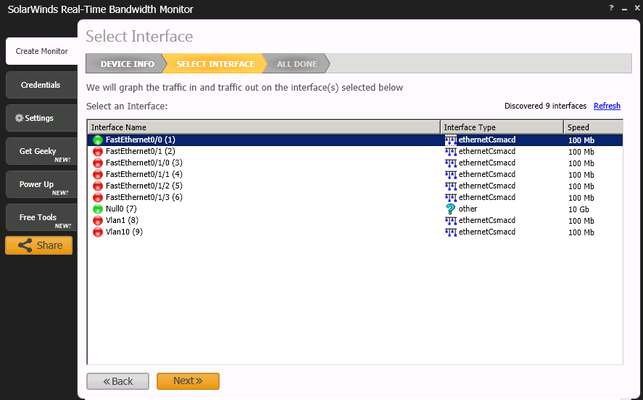Click the Back button
The width and height of the screenshot is (643, 400).
[118, 381]
